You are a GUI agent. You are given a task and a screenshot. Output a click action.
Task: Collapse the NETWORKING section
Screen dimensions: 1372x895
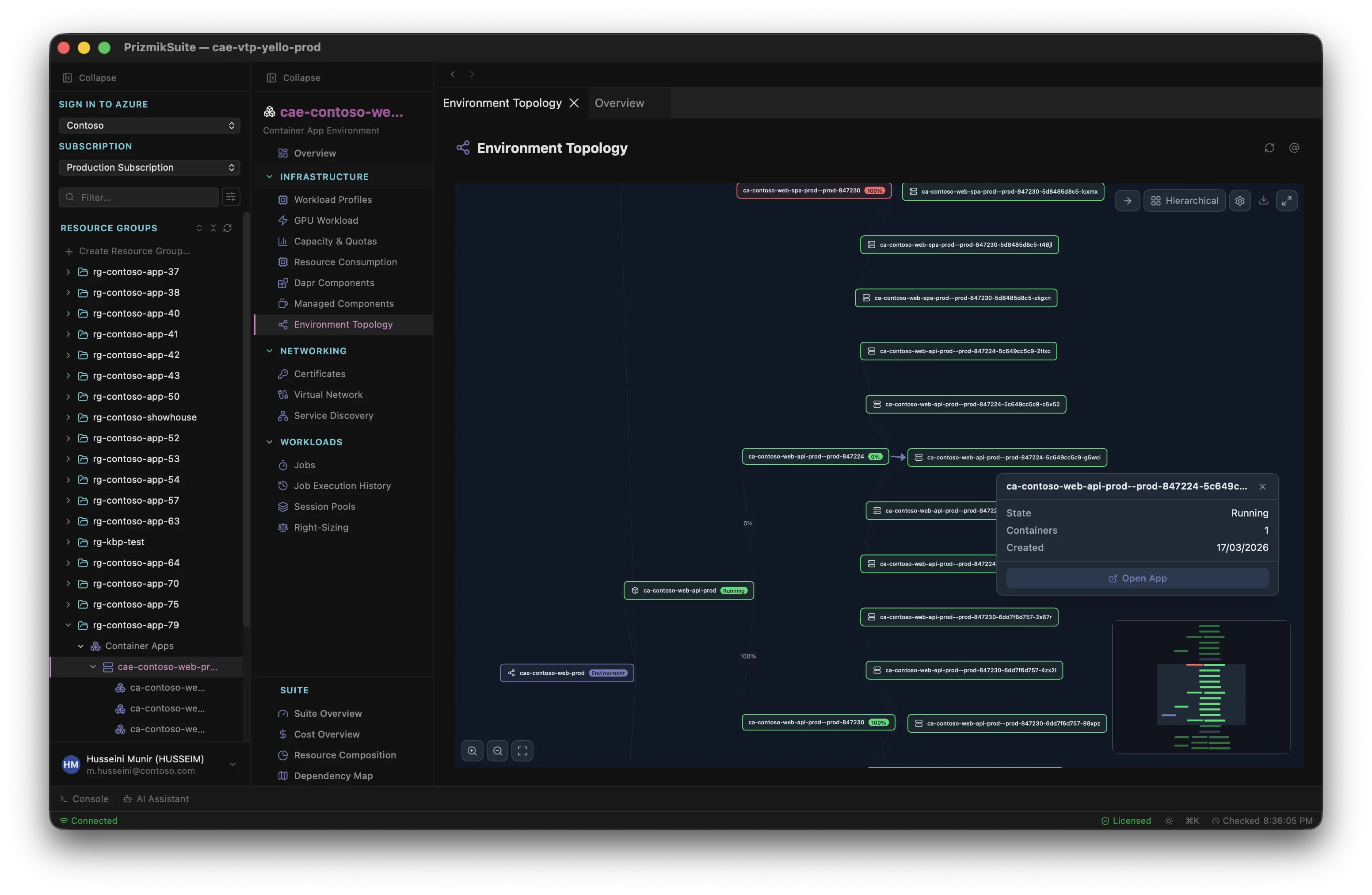pos(269,351)
